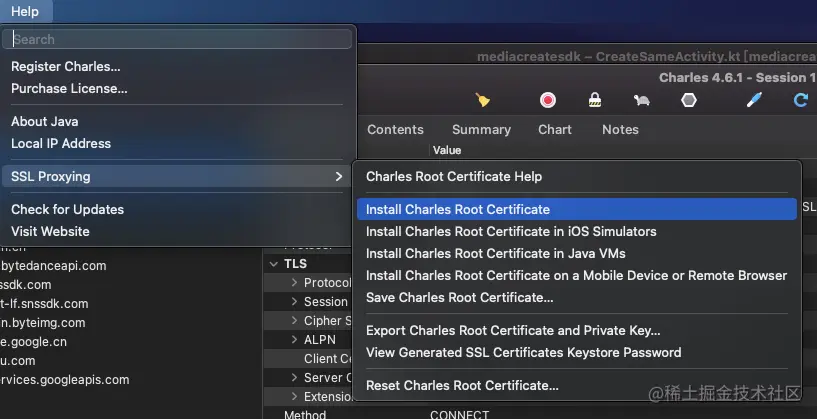Screen dimensions: 817x419
Task: Switch to the Chart tab
Action: pyautogui.click(x=555, y=130)
